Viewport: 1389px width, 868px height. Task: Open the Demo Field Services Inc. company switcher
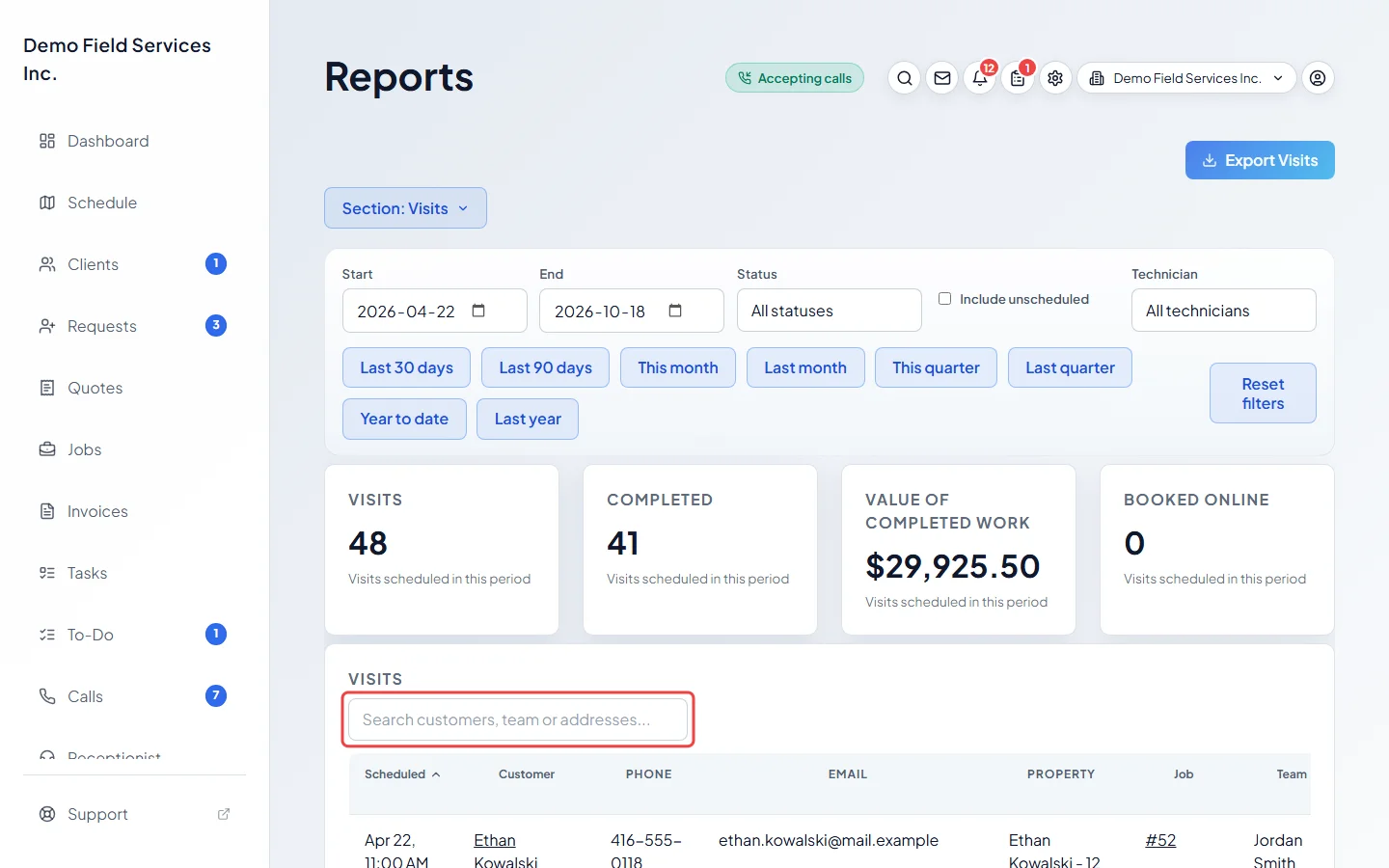[1186, 78]
